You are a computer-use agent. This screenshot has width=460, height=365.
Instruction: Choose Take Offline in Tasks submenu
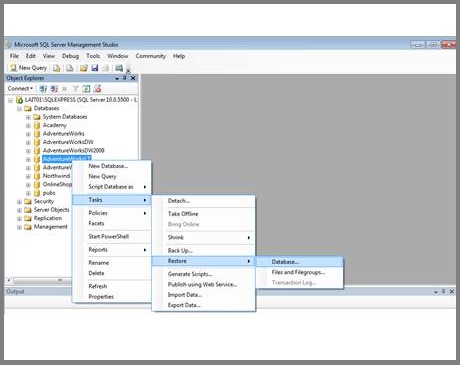(204, 214)
